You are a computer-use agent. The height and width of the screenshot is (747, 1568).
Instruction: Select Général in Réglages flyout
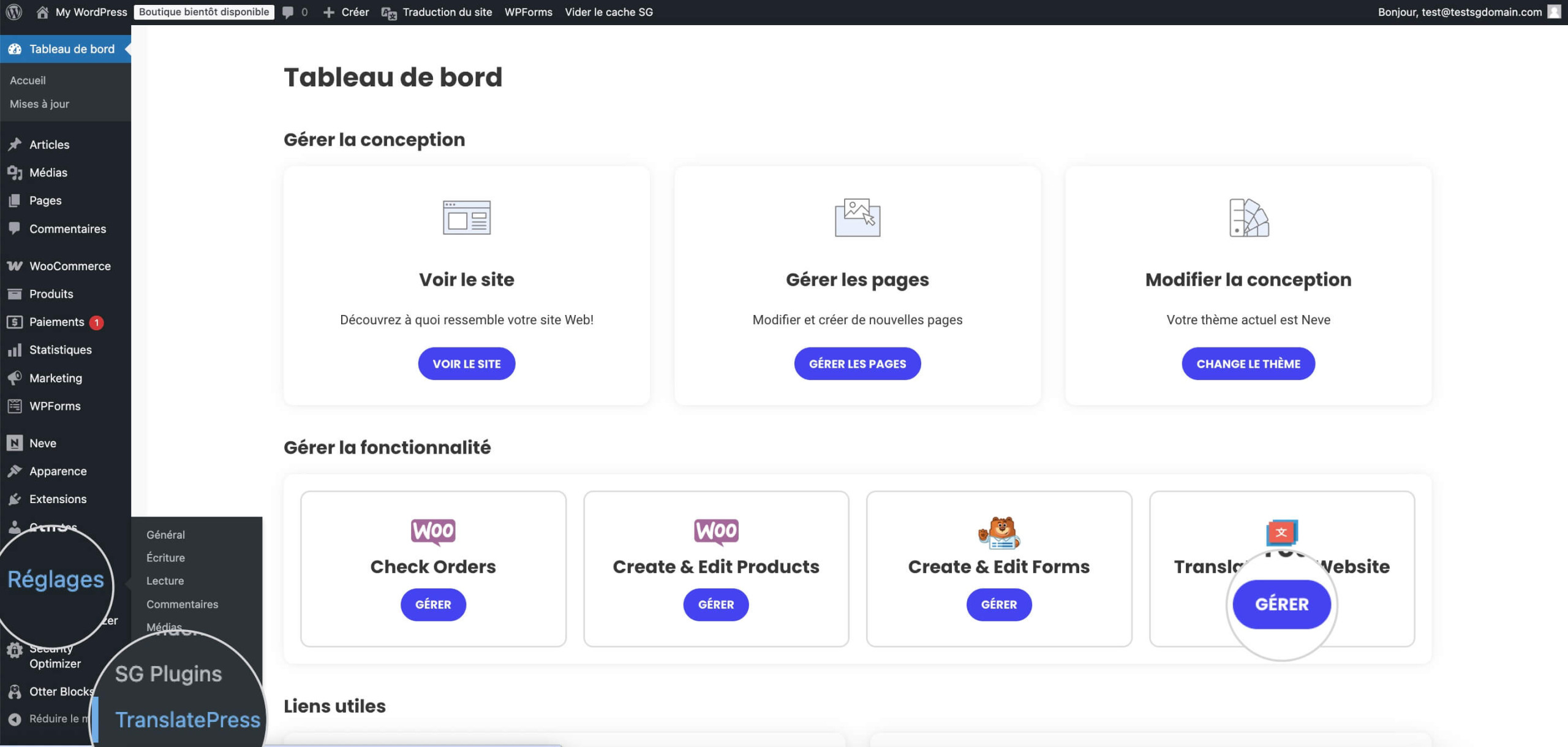coord(165,534)
